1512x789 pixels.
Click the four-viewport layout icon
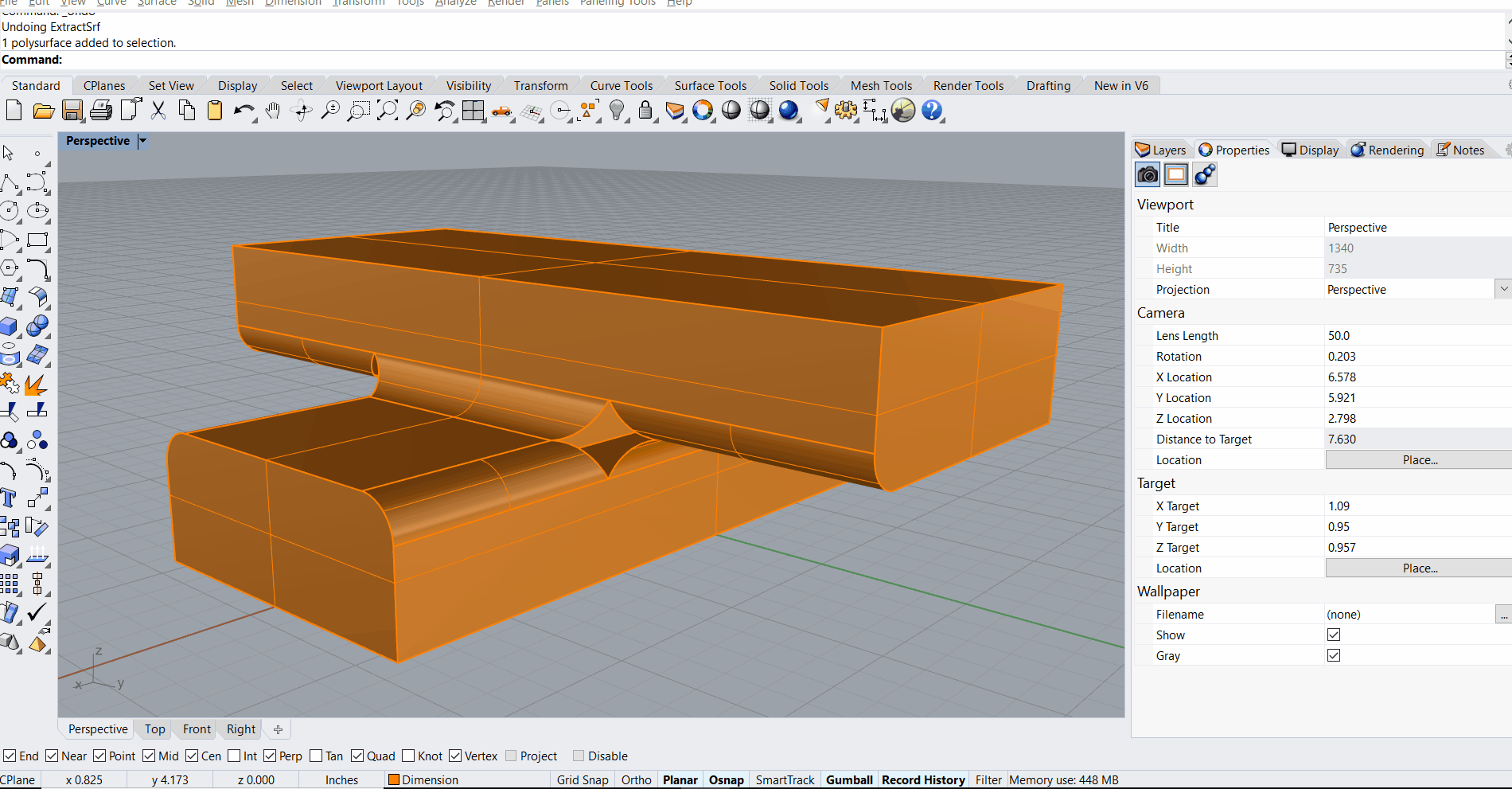(473, 111)
